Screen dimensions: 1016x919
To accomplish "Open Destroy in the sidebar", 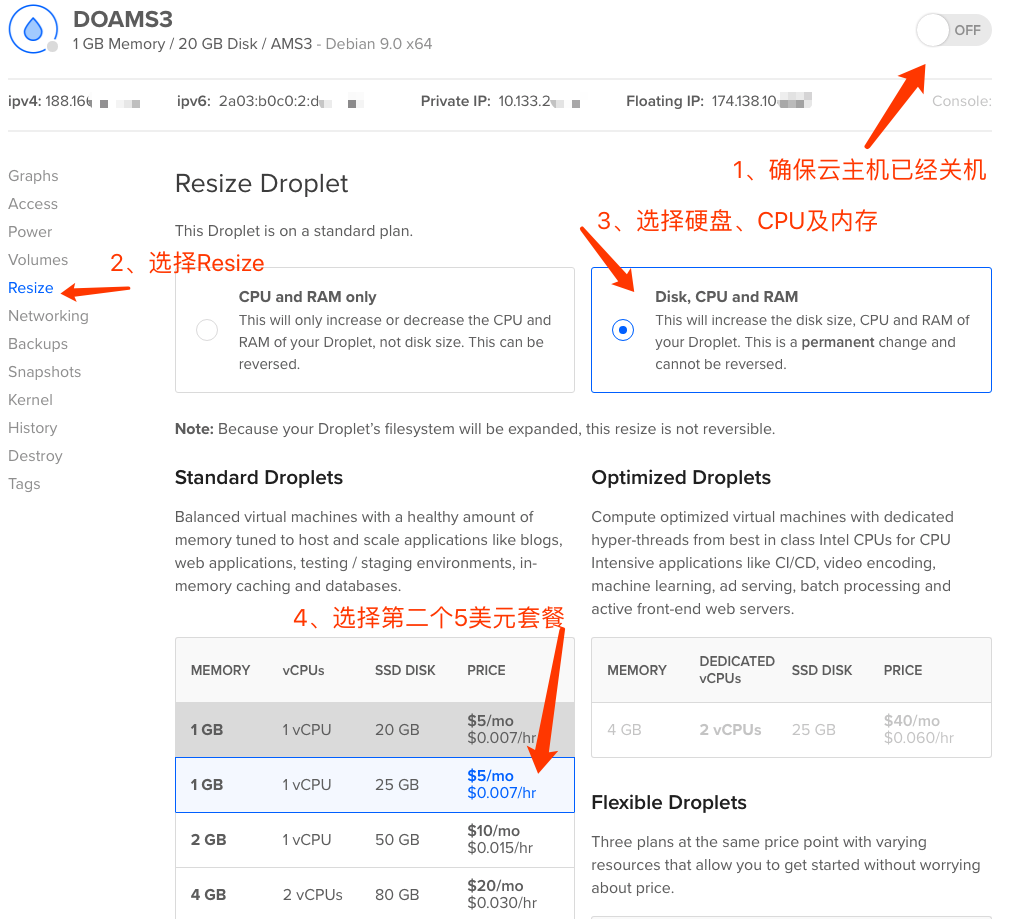I will click(x=36, y=456).
